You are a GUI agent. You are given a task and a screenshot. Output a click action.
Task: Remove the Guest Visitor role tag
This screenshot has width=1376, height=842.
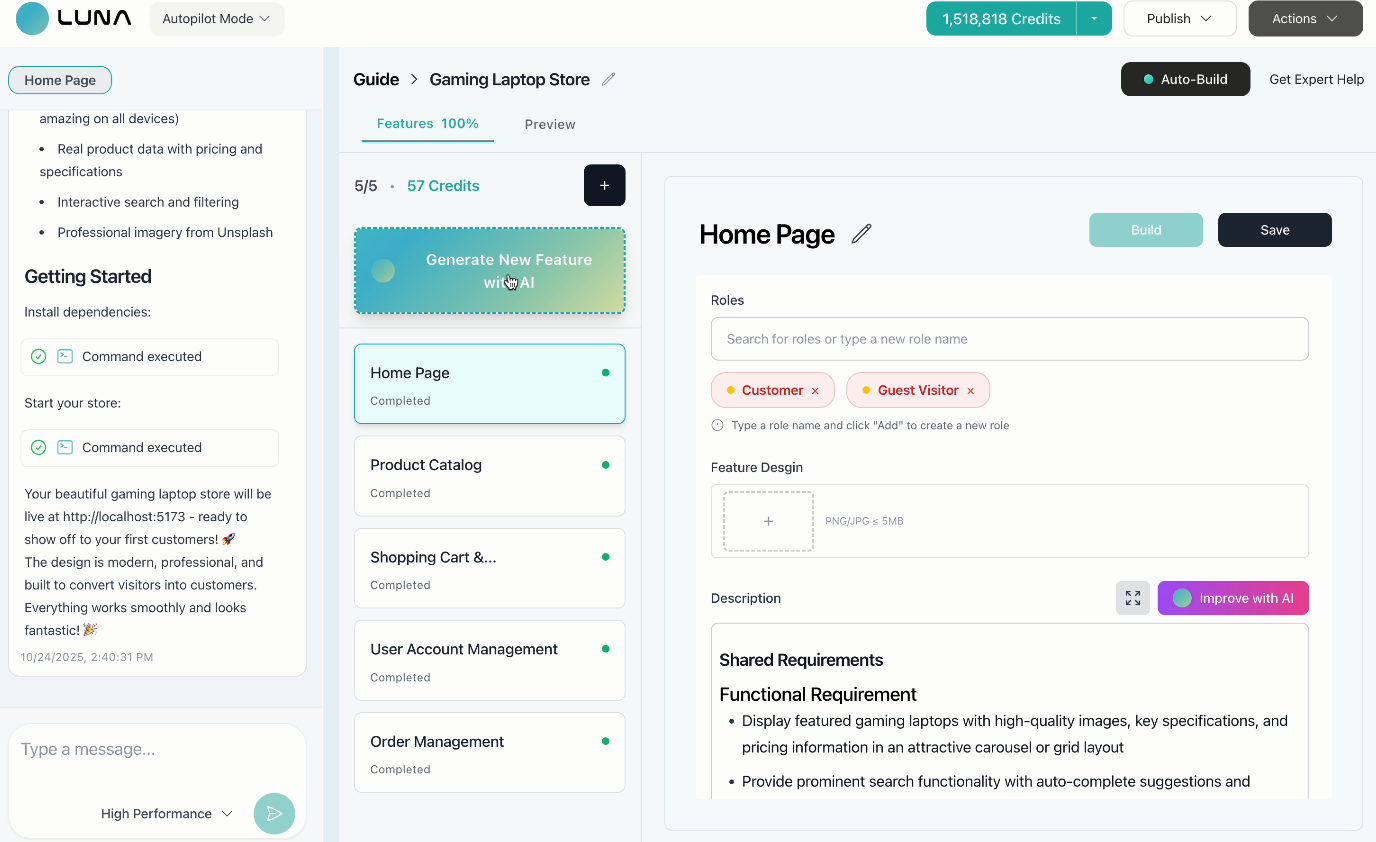pyautogui.click(x=971, y=390)
